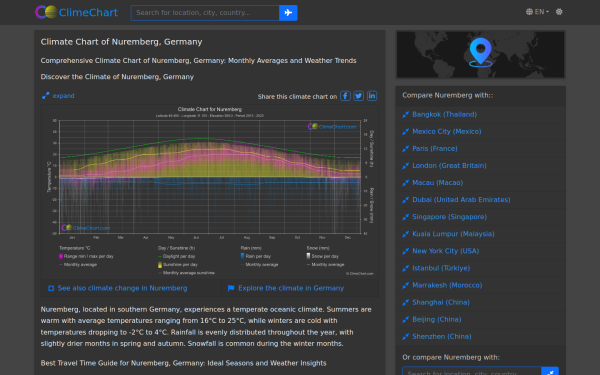
Task: Share the chart on LinkedIn
Action: coord(372,96)
